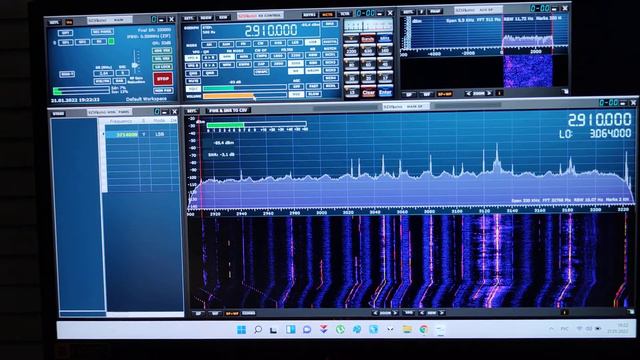
Task: Click PWR & SNR TO CSV button
Action: (x=228, y=110)
